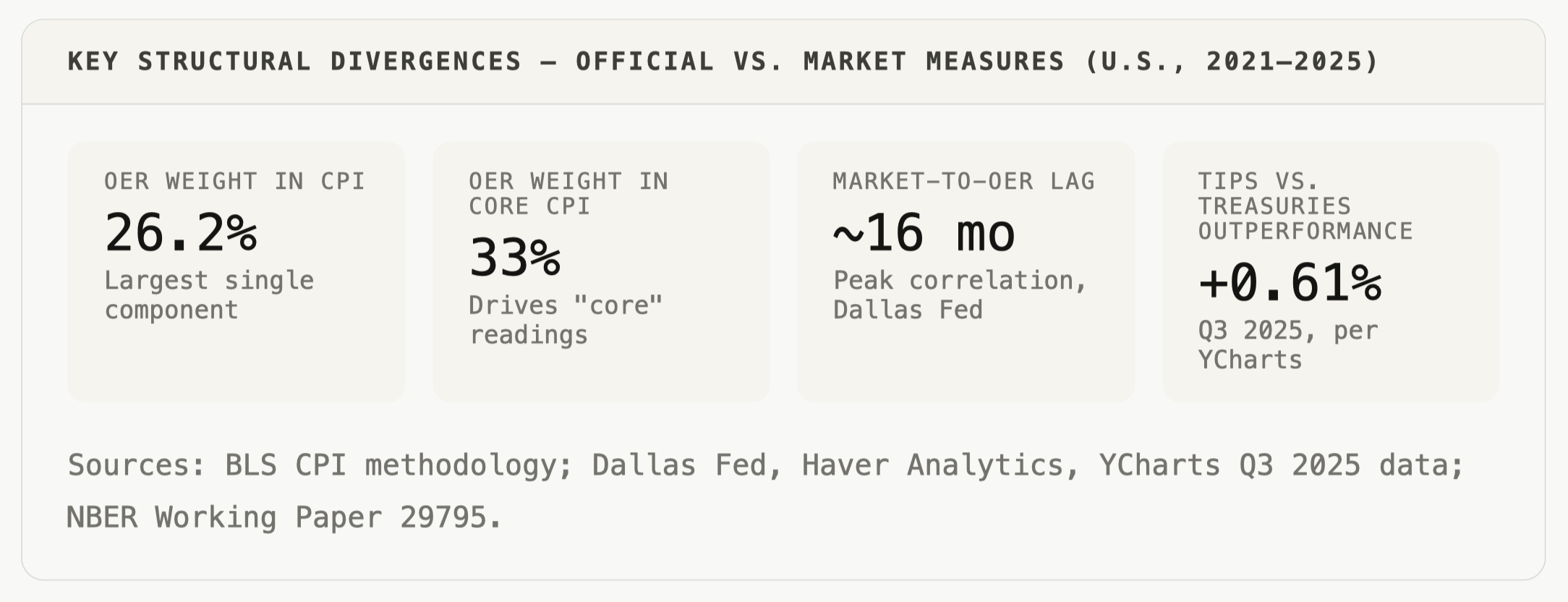Click '(U.S., 2021–2025)' in the header
Viewport: 1568px width, 602px height.
(1232, 62)
